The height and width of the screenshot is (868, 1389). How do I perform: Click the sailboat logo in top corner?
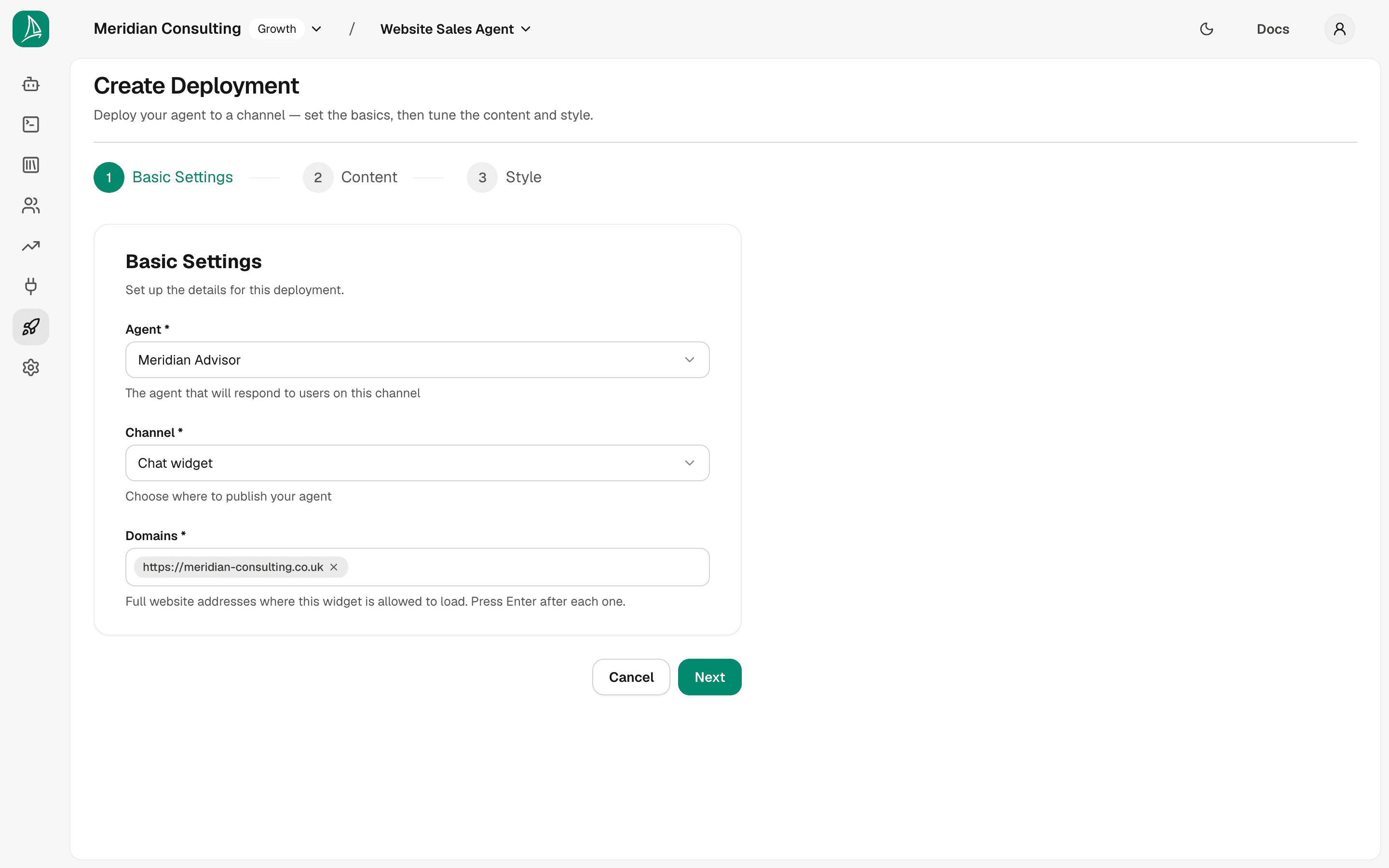[x=30, y=29]
